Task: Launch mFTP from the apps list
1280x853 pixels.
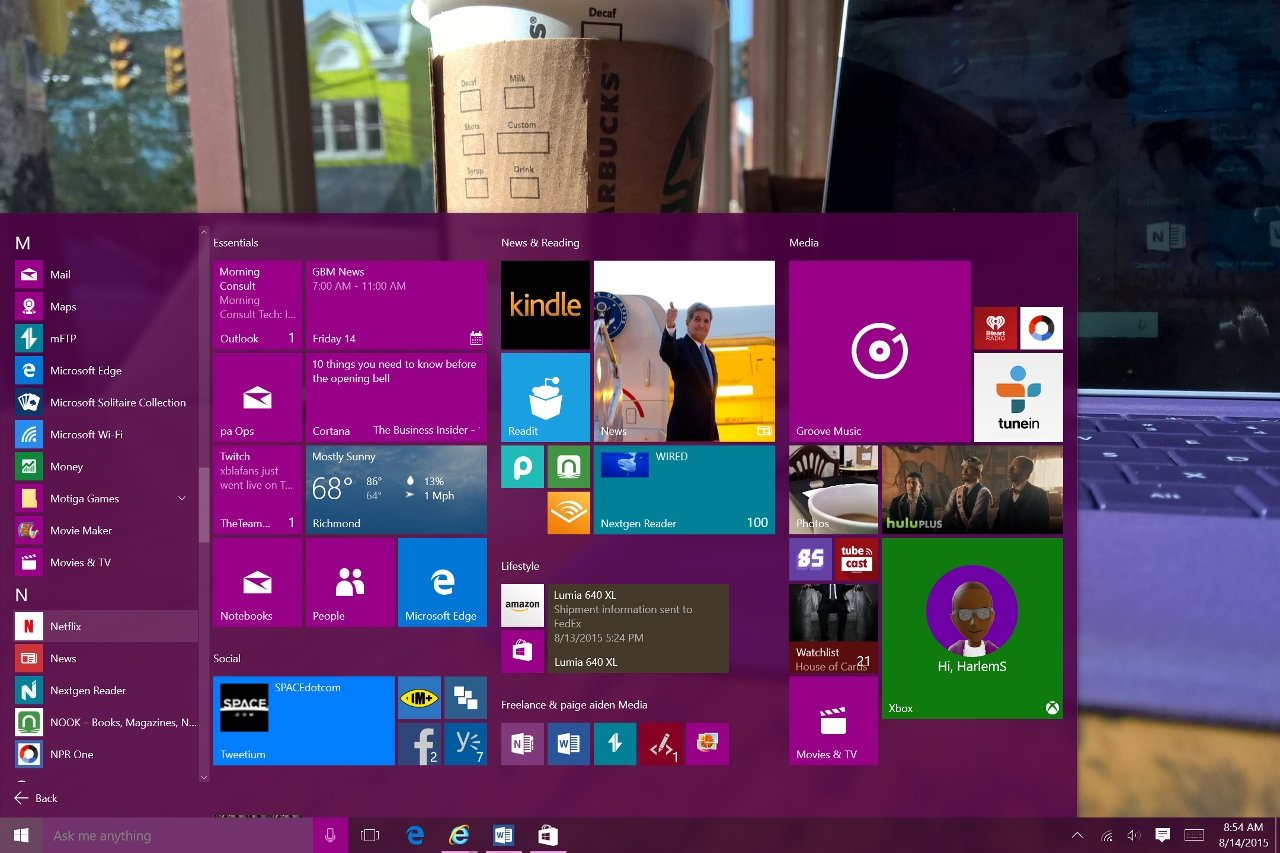Action: tap(106, 338)
